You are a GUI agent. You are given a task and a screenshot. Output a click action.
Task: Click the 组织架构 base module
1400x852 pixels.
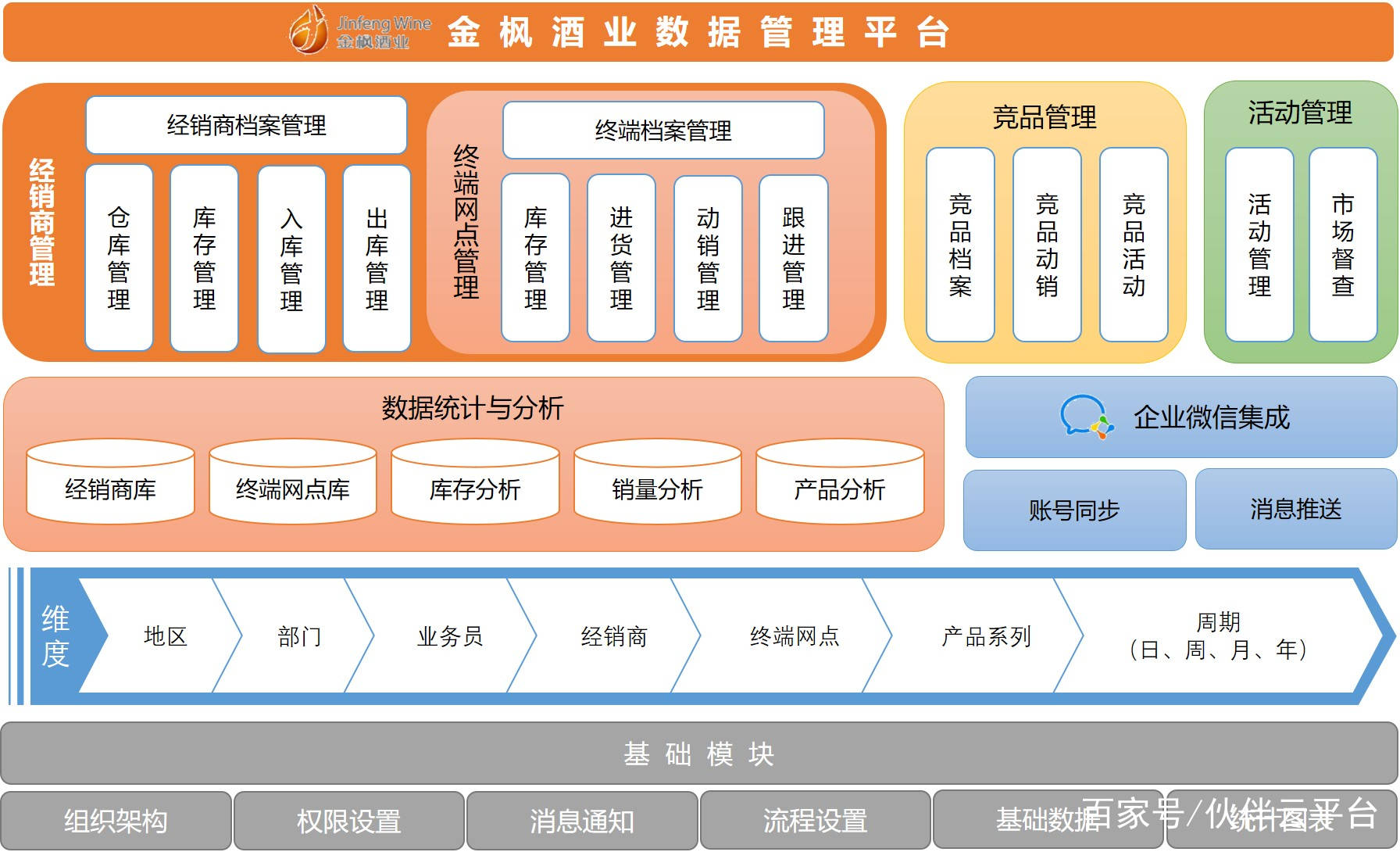pos(116,820)
